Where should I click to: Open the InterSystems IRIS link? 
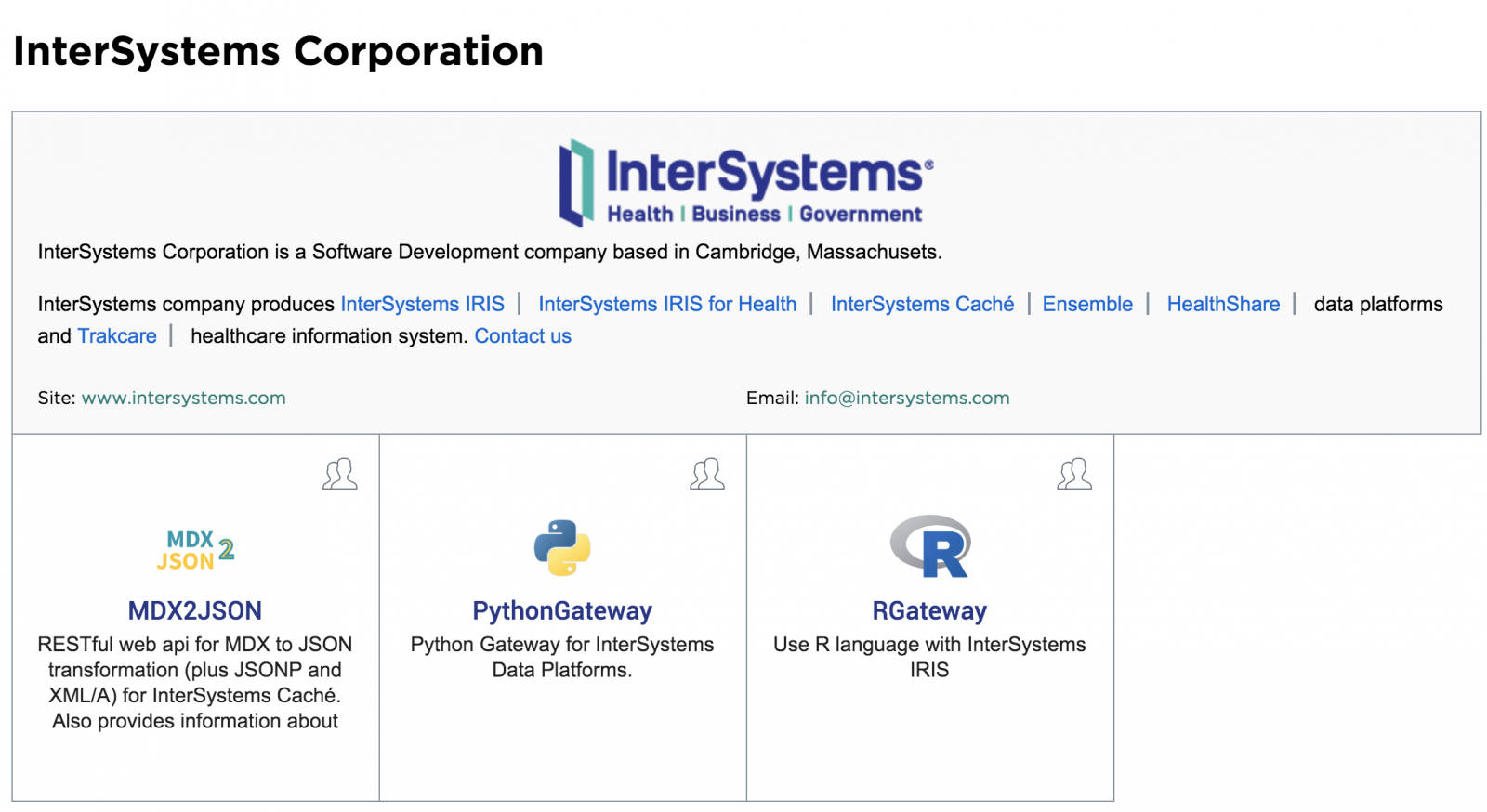[x=422, y=305]
